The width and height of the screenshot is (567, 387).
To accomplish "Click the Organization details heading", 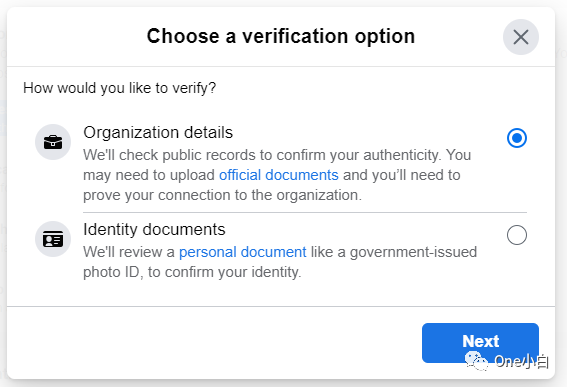I will (158, 132).
